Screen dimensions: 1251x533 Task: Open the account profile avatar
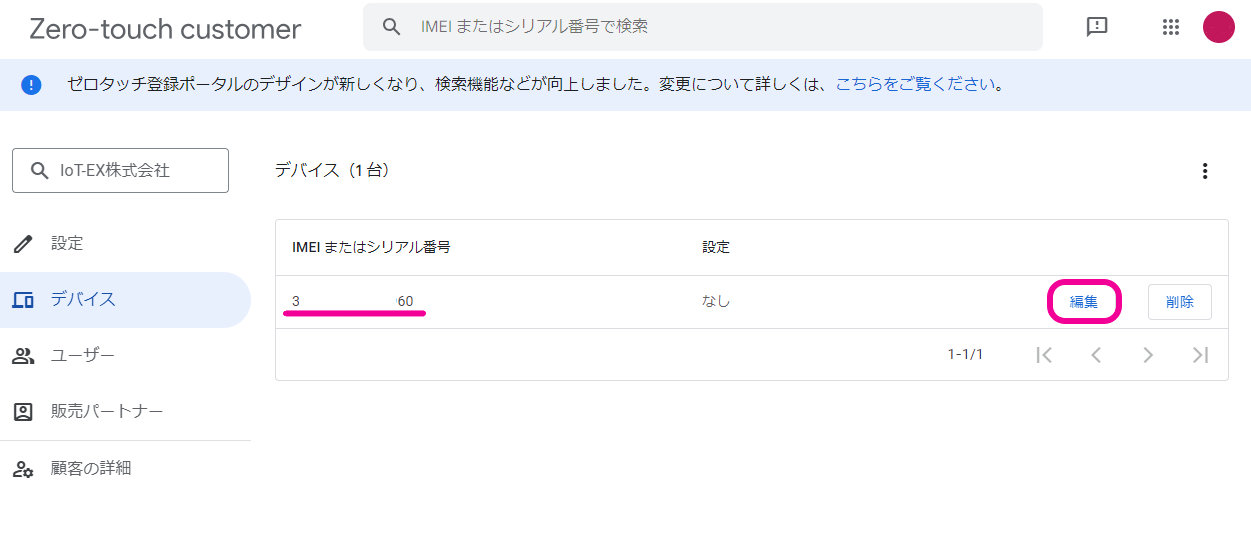(x=1218, y=27)
